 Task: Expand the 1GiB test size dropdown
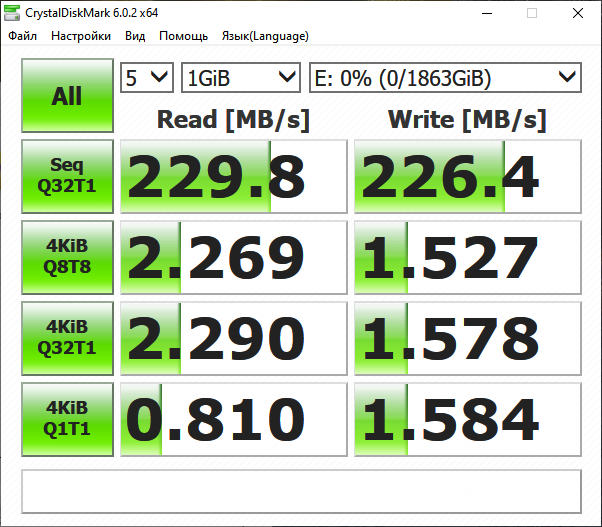(240, 77)
